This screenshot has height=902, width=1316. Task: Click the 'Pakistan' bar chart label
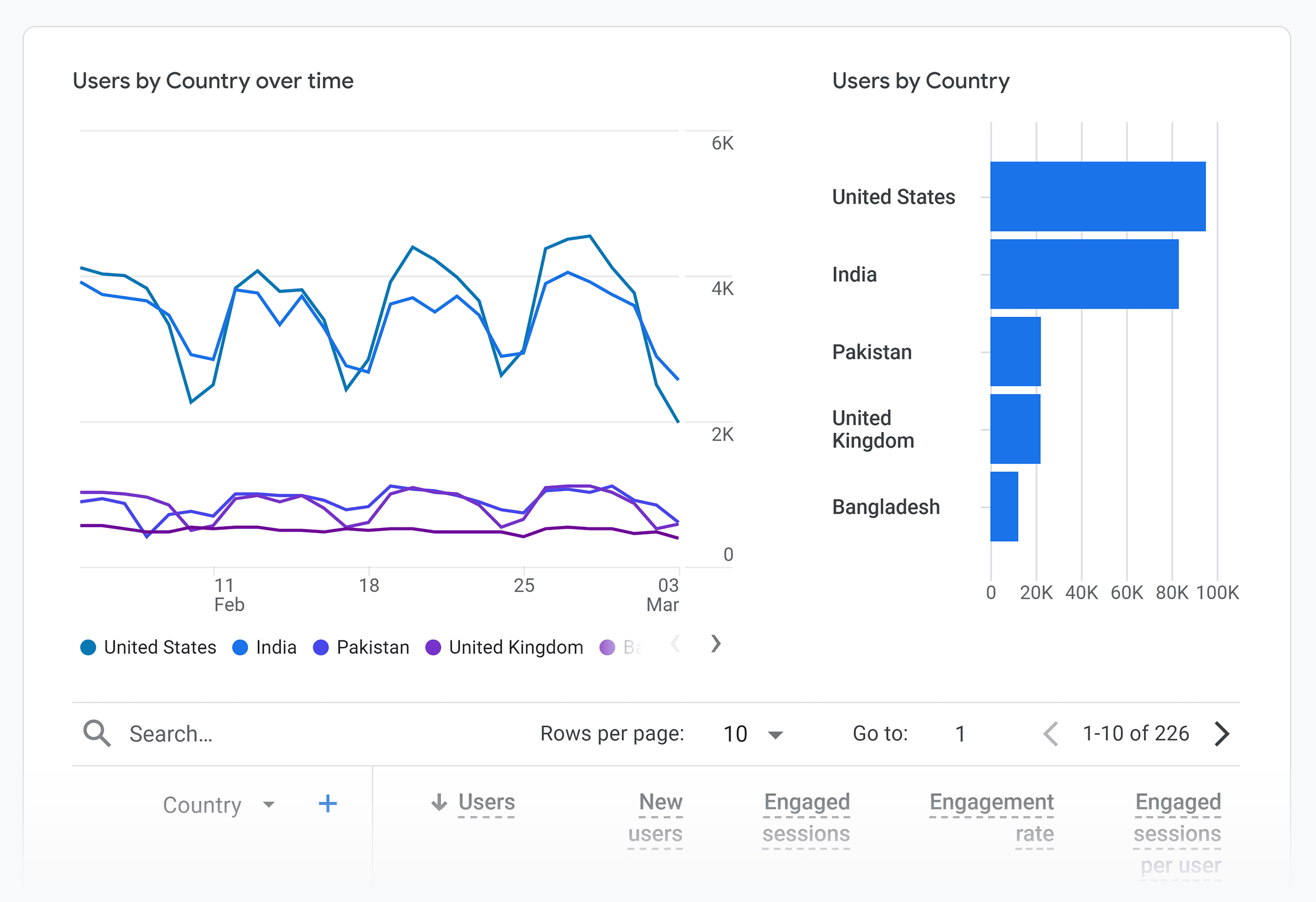tap(872, 352)
